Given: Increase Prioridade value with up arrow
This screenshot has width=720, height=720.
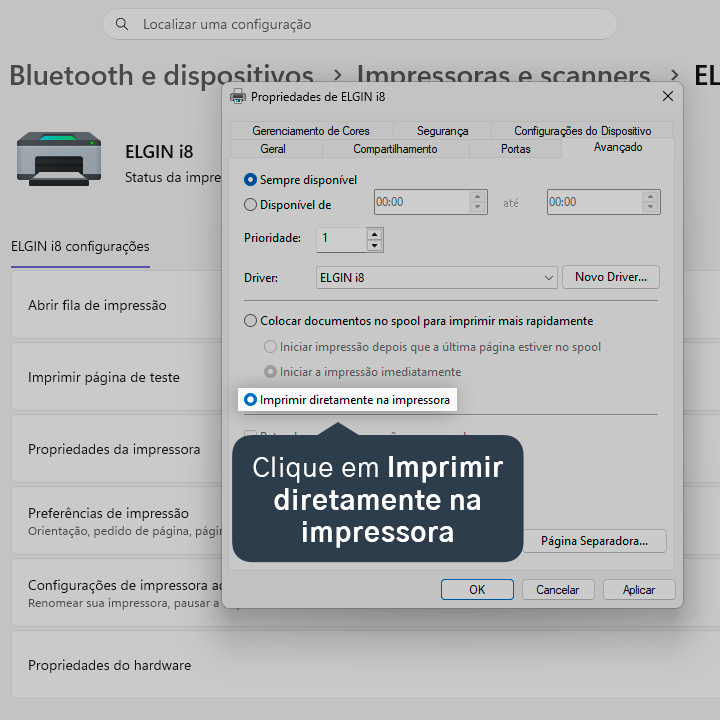Looking at the screenshot, I should coord(375,234).
